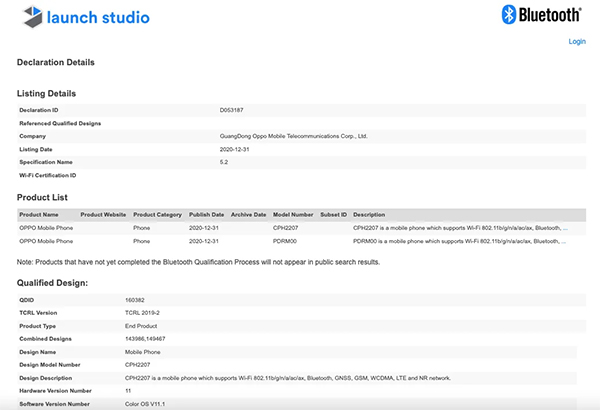Click the launch studio cube logo icon

coord(30,17)
